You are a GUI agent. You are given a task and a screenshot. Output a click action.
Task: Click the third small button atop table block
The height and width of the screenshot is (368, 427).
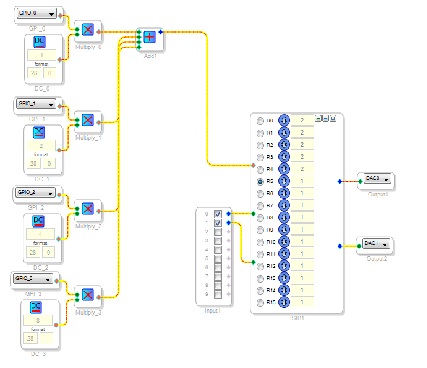(333, 118)
